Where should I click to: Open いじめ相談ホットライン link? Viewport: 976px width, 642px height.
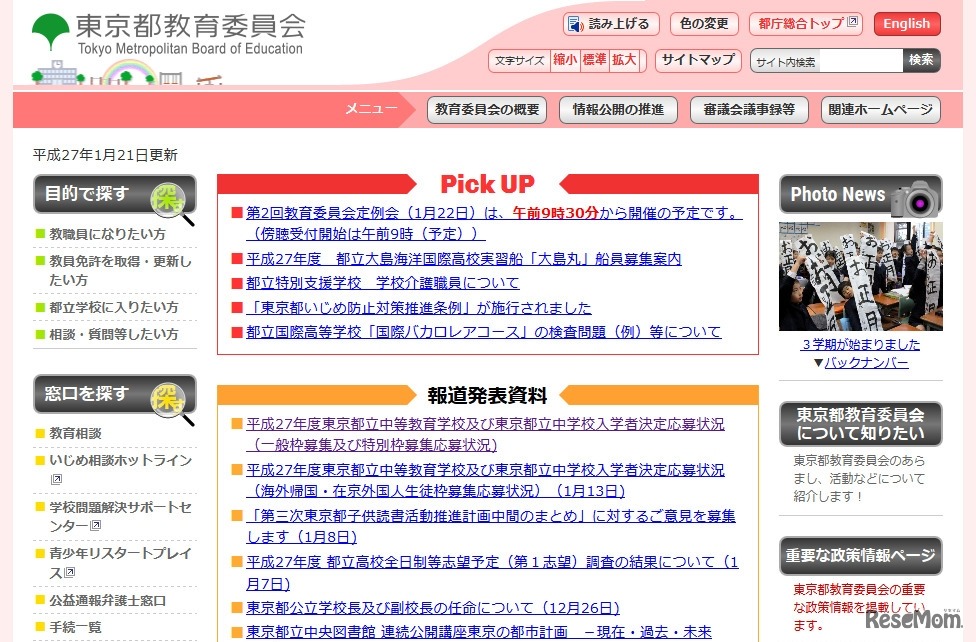[121, 460]
